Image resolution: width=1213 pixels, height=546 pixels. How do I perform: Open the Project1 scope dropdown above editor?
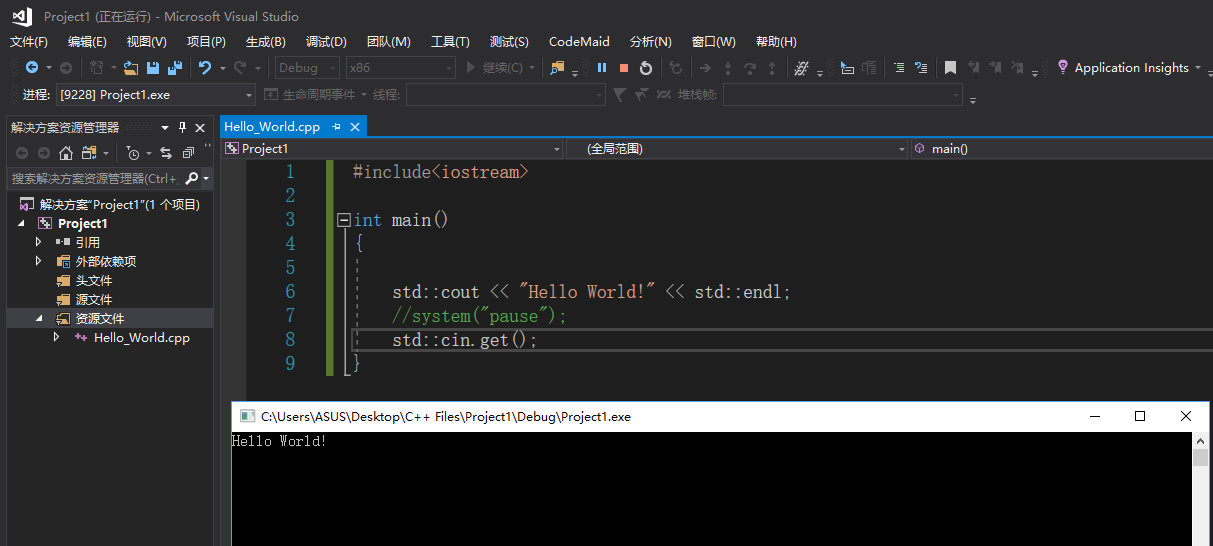[558, 149]
